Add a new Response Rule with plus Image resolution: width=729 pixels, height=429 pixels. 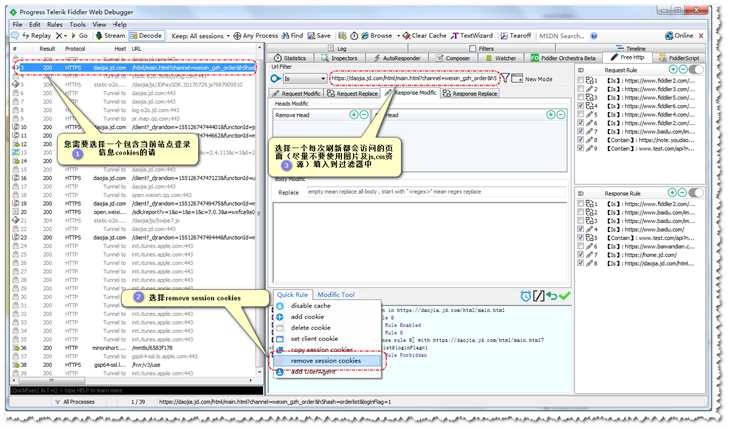[672, 192]
